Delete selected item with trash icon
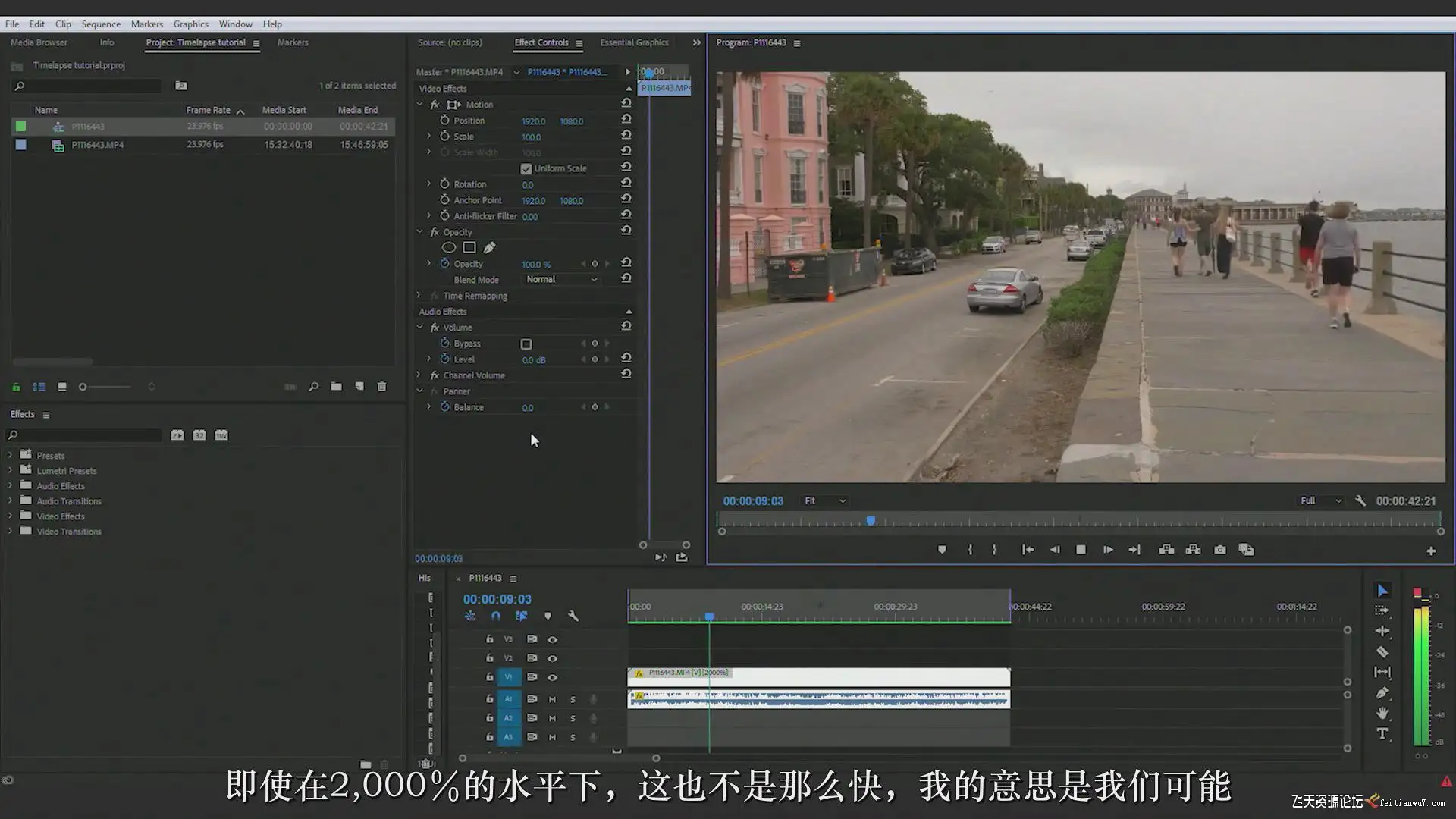 382,387
